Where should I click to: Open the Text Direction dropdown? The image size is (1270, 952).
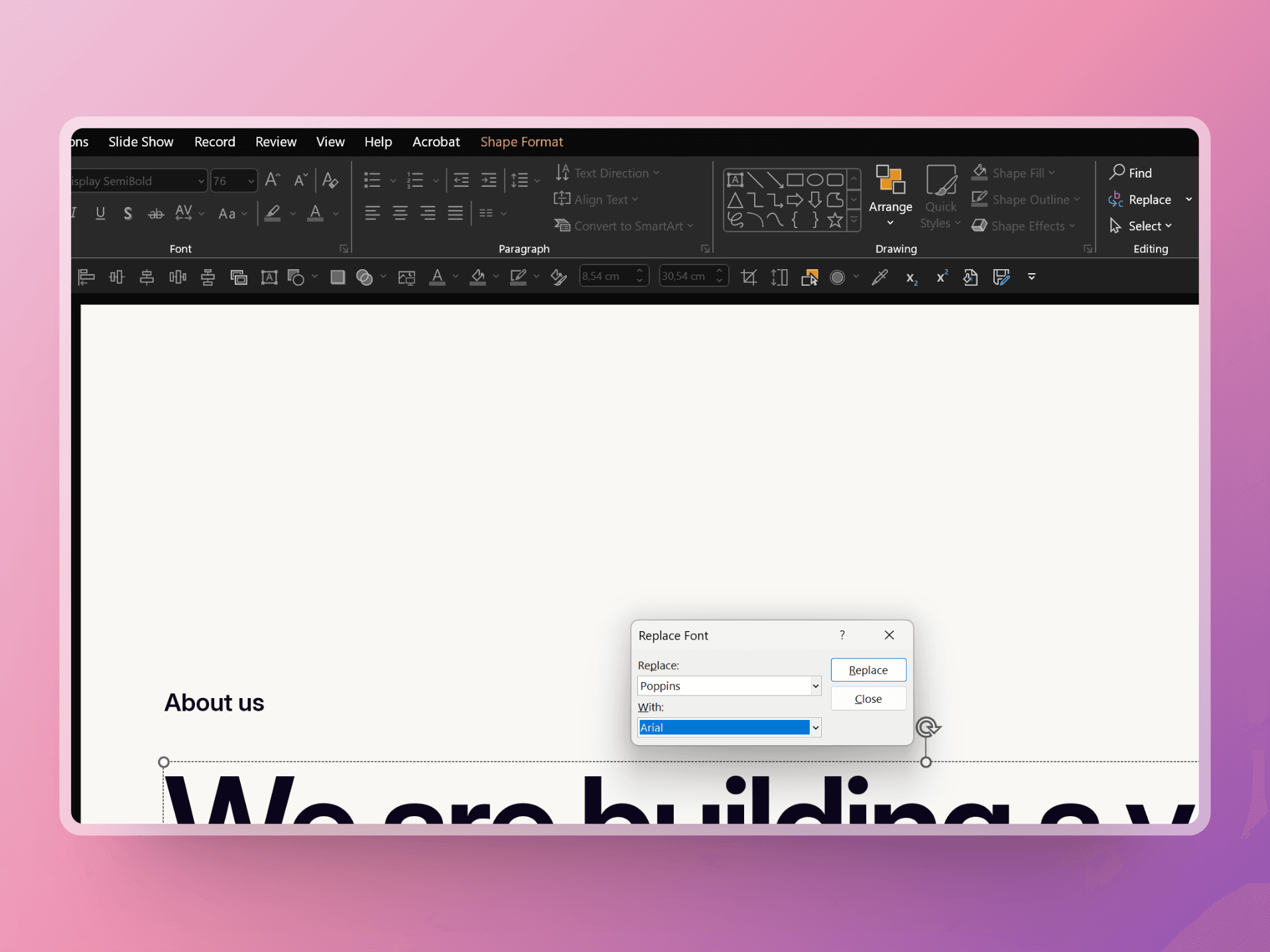coord(607,173)
